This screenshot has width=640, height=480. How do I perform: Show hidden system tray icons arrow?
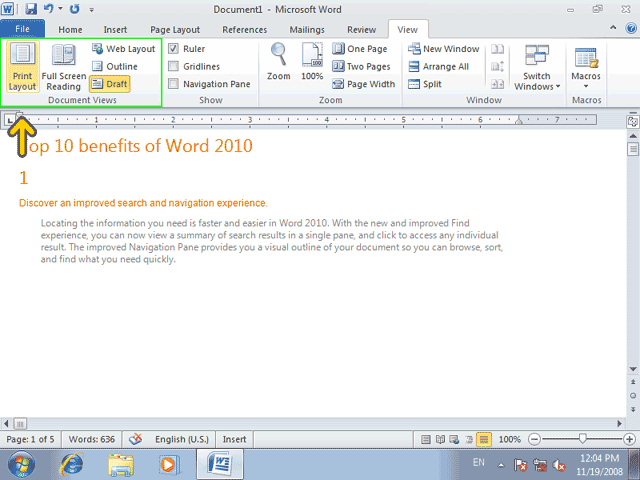pyautogui.click(x=501, y=465)
